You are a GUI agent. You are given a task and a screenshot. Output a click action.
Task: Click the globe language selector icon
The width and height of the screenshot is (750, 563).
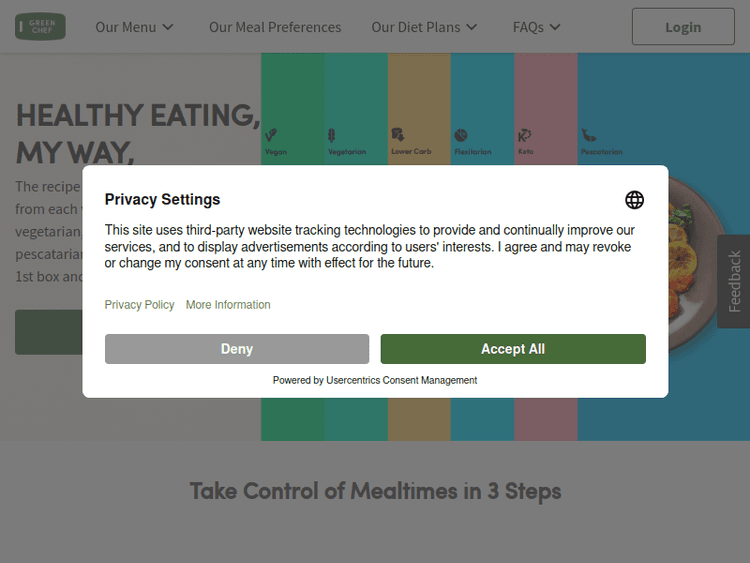tap(634, 200)
